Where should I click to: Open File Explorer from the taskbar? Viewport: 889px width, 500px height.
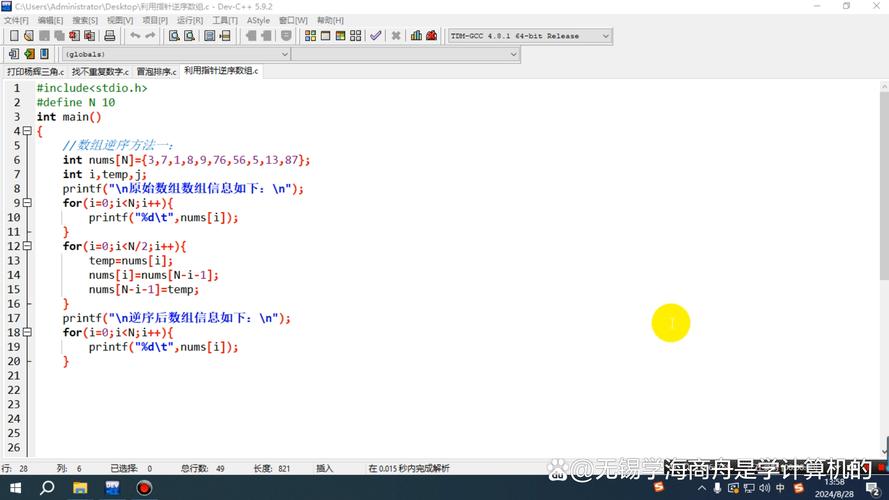click(81, 488)
